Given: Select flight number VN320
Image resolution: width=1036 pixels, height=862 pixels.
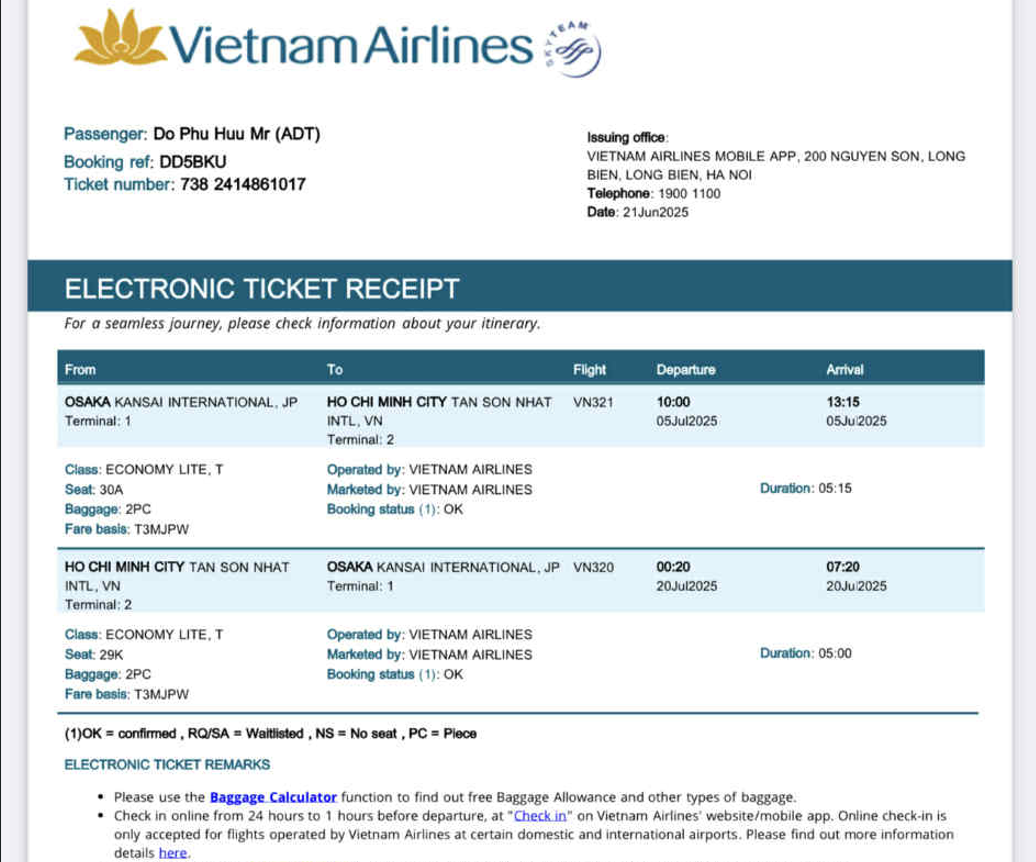Looking at the screenshot, I should [x=593, y=567].
